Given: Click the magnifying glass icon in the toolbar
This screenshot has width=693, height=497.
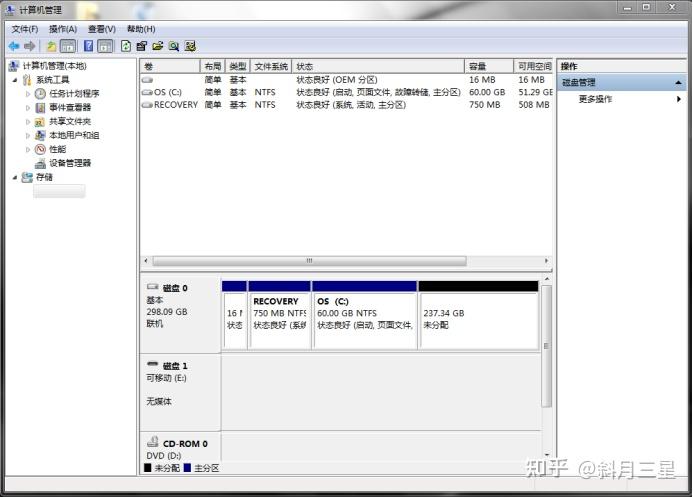Looking at the screenshot, I should pyautogui.click(x=174, y=46).
